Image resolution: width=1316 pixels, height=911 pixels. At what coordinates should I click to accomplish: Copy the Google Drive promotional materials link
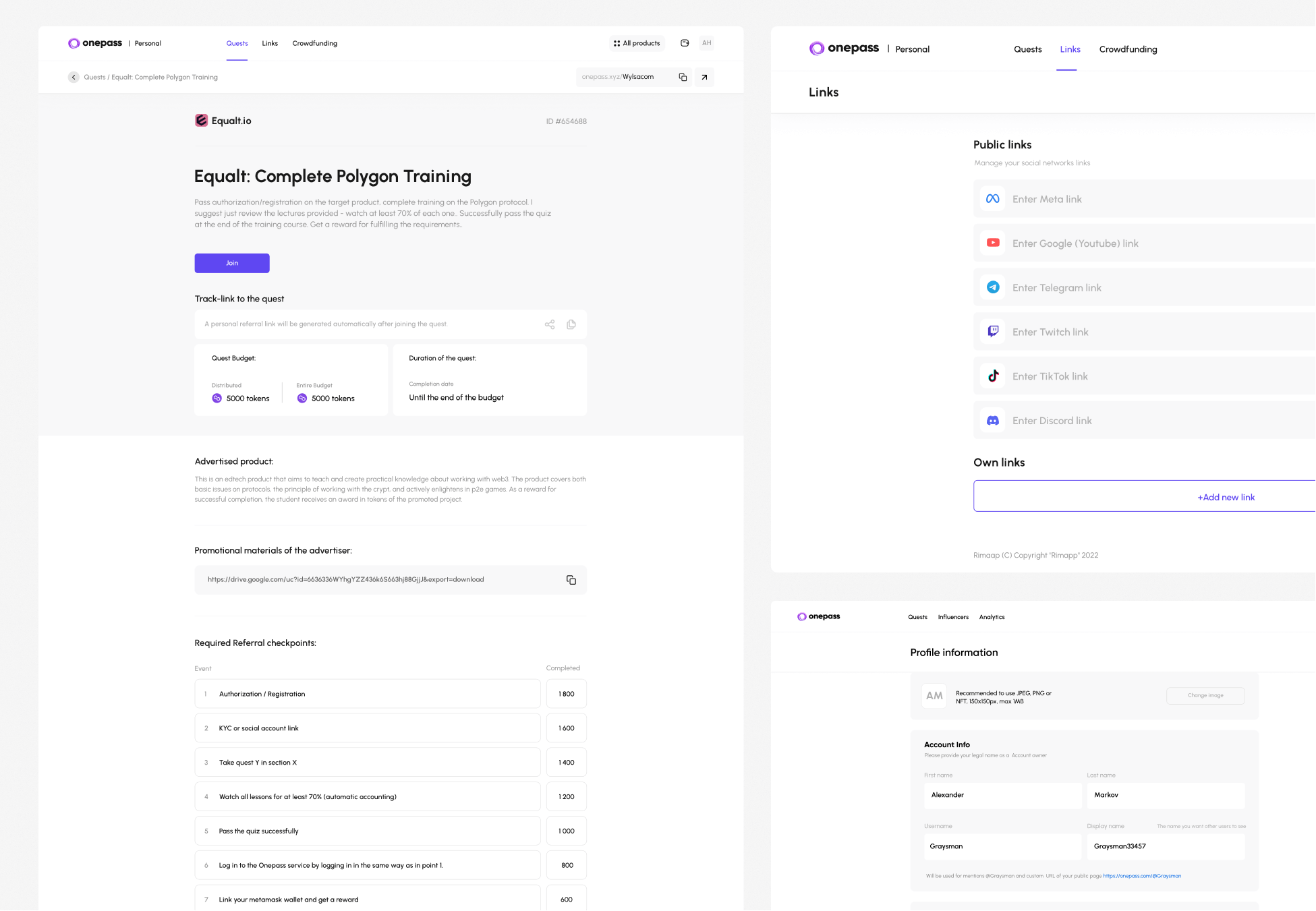point(571,580)
